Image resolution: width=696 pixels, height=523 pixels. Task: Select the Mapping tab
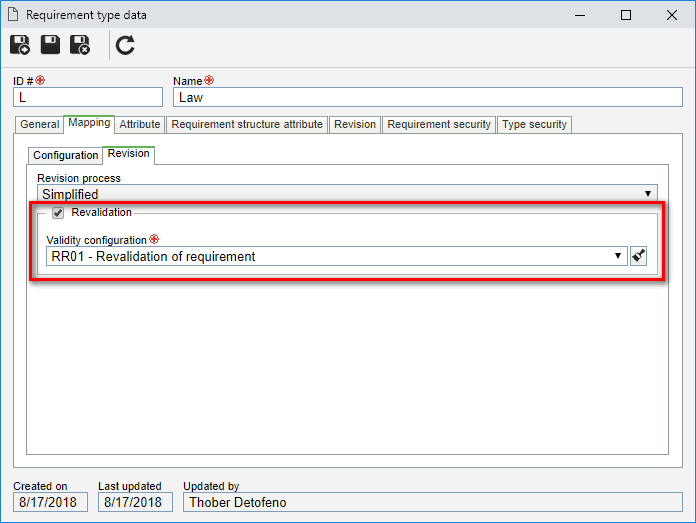click(x=89, y=123)
